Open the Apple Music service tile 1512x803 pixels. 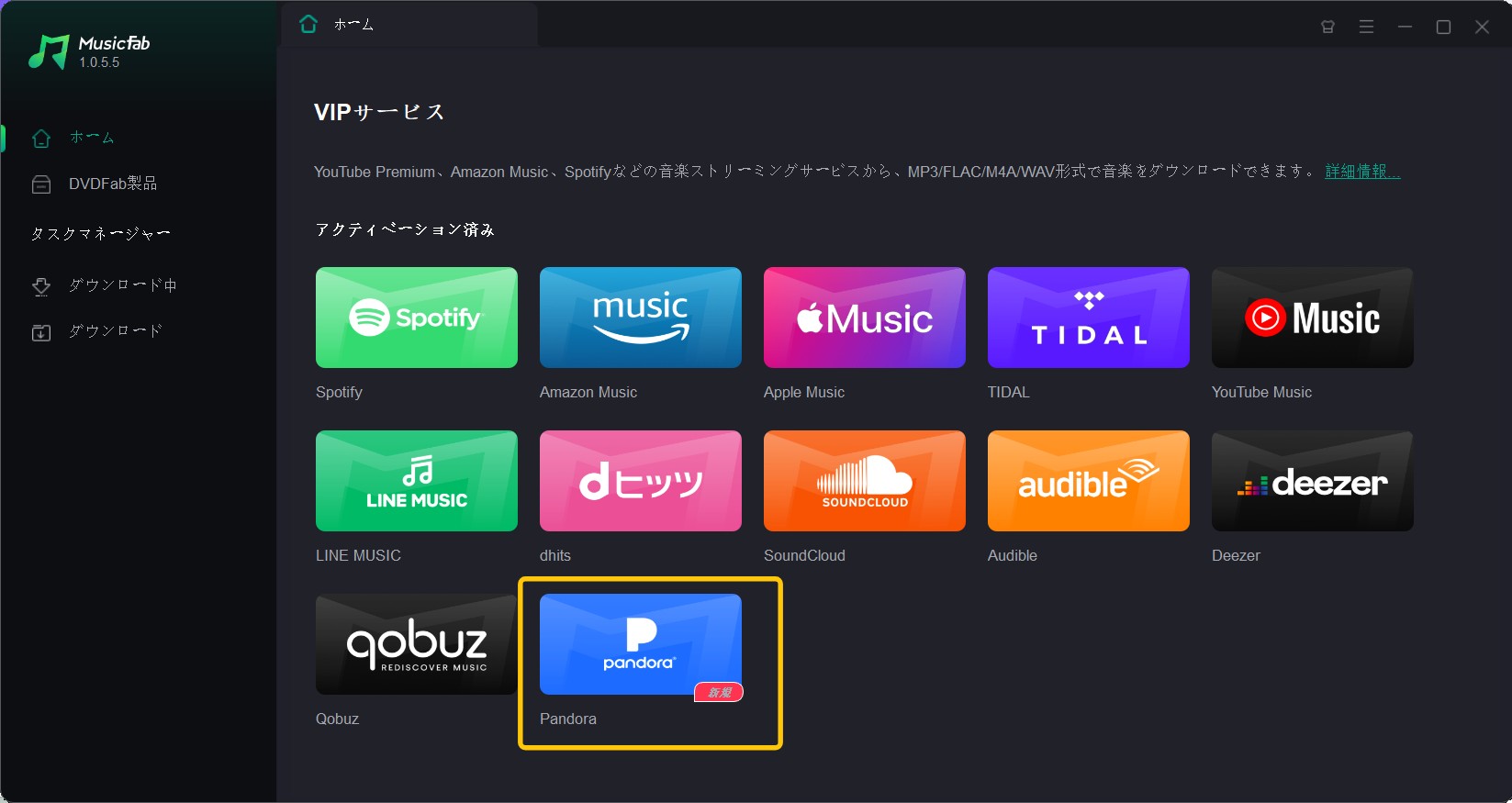[x=865, y=318]
